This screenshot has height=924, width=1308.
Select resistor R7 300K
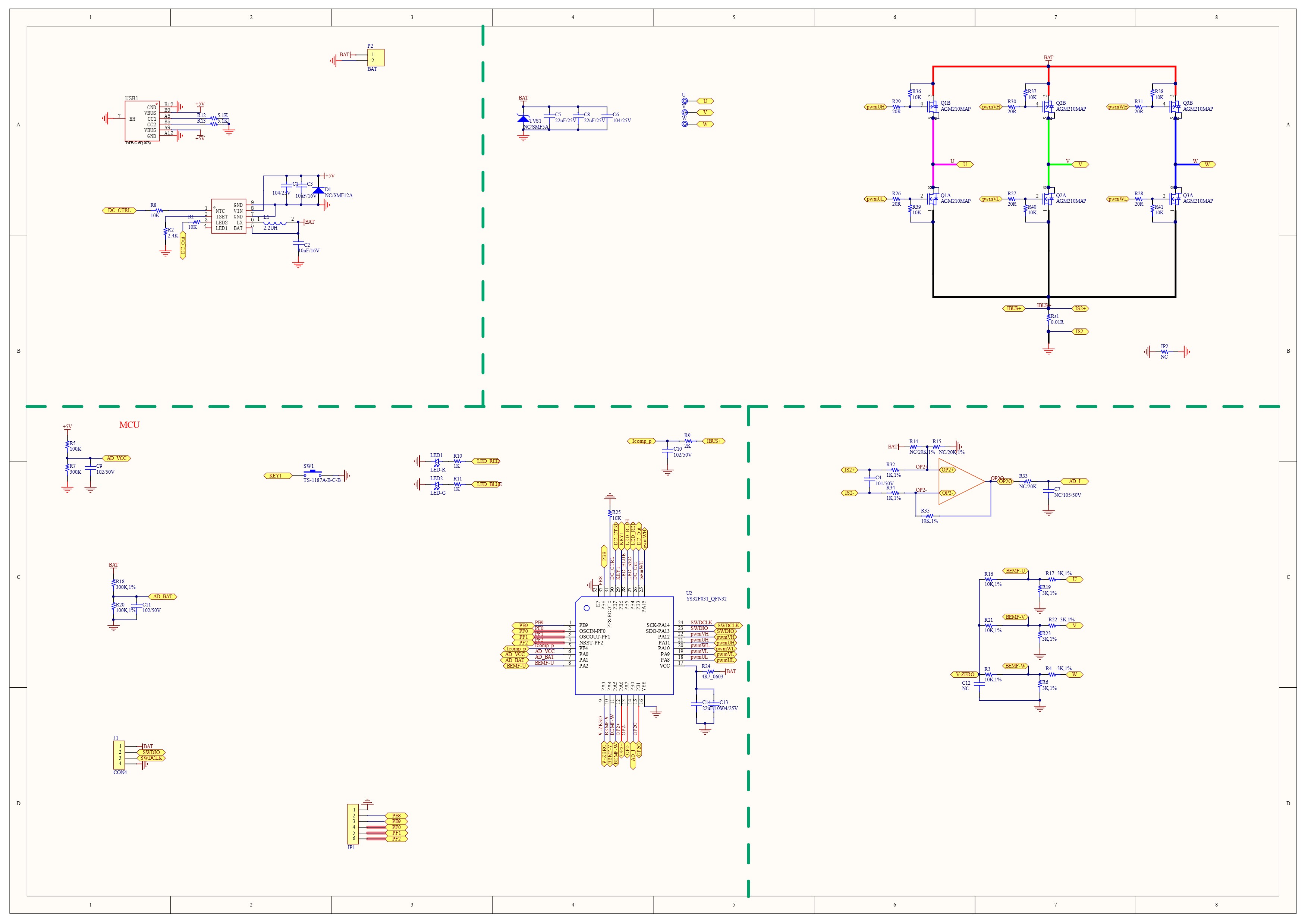tap(67, 469)
